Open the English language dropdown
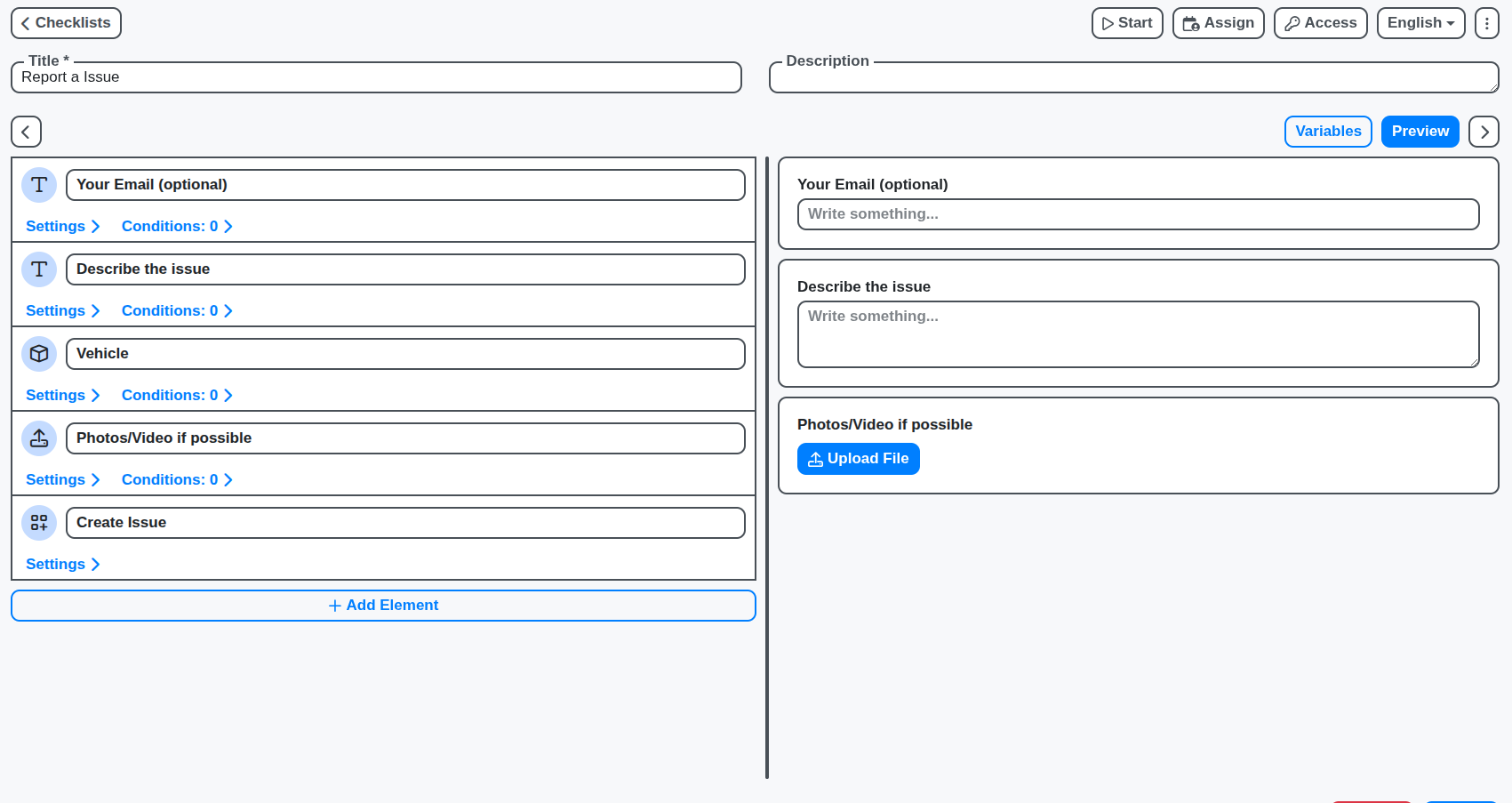Screen dimensions: 1512x803 coord(1420,23)
